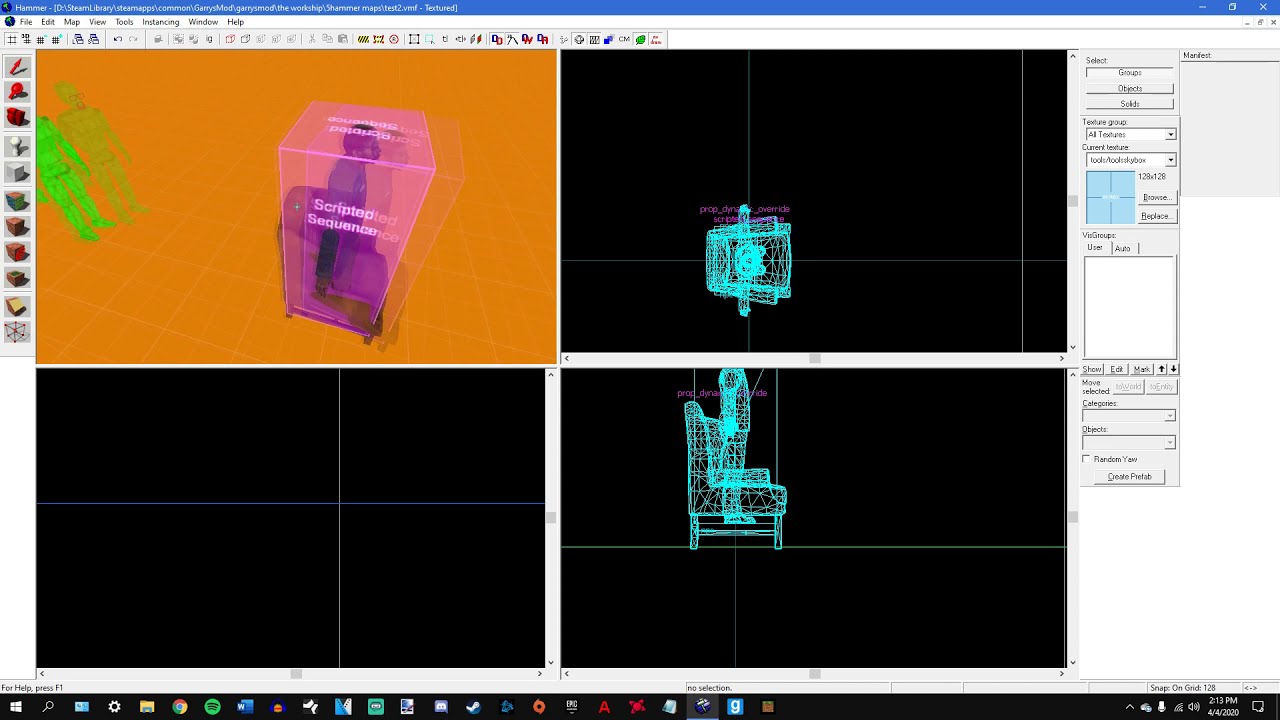Click the Create Prefab button

pyautogui.click(x=1130, y=477)
